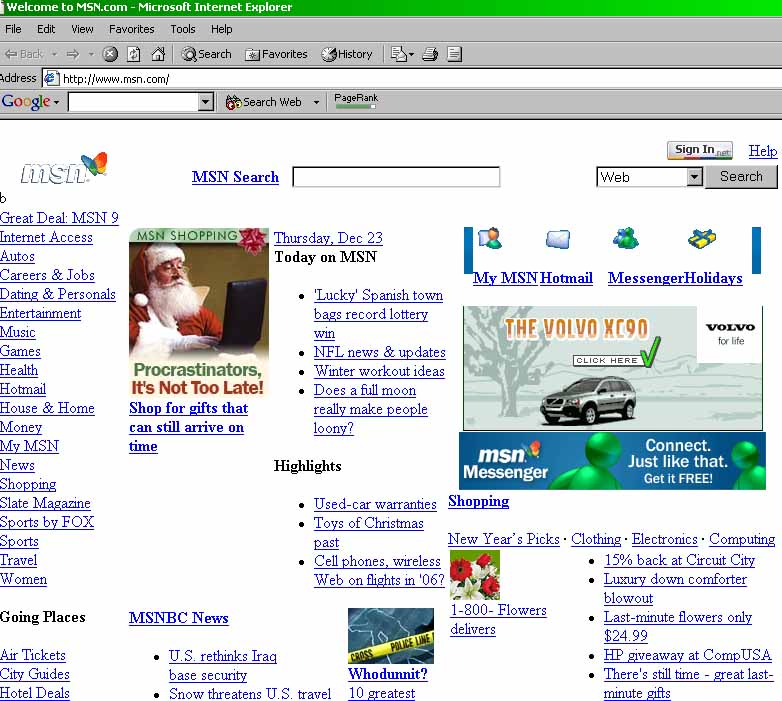782x701 pixels.
Task: Open the Dating & Personals link
Action: click(58, 294)
